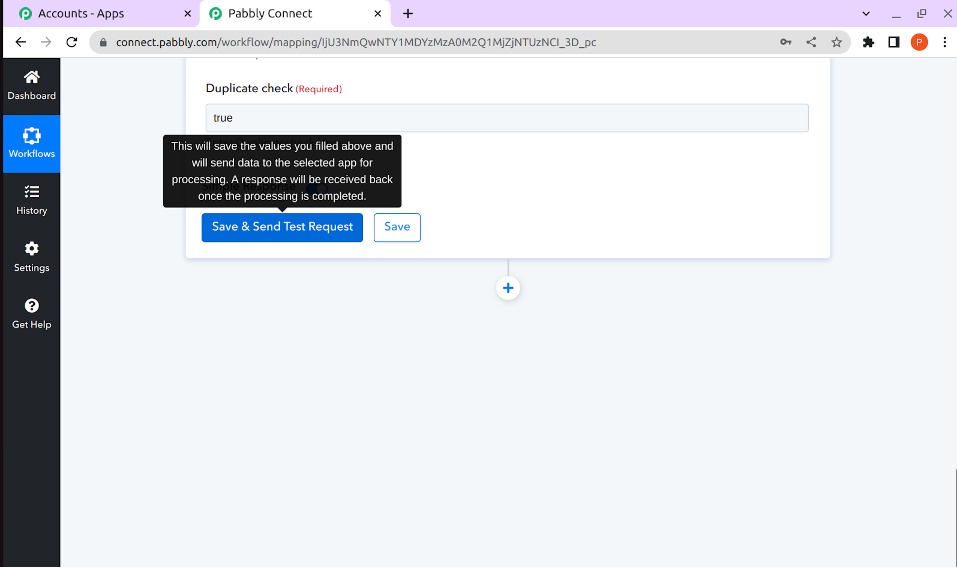The height and width of the screenshot is (568, 957).
Task: Go back to previous page
Action: pos(20,42)
